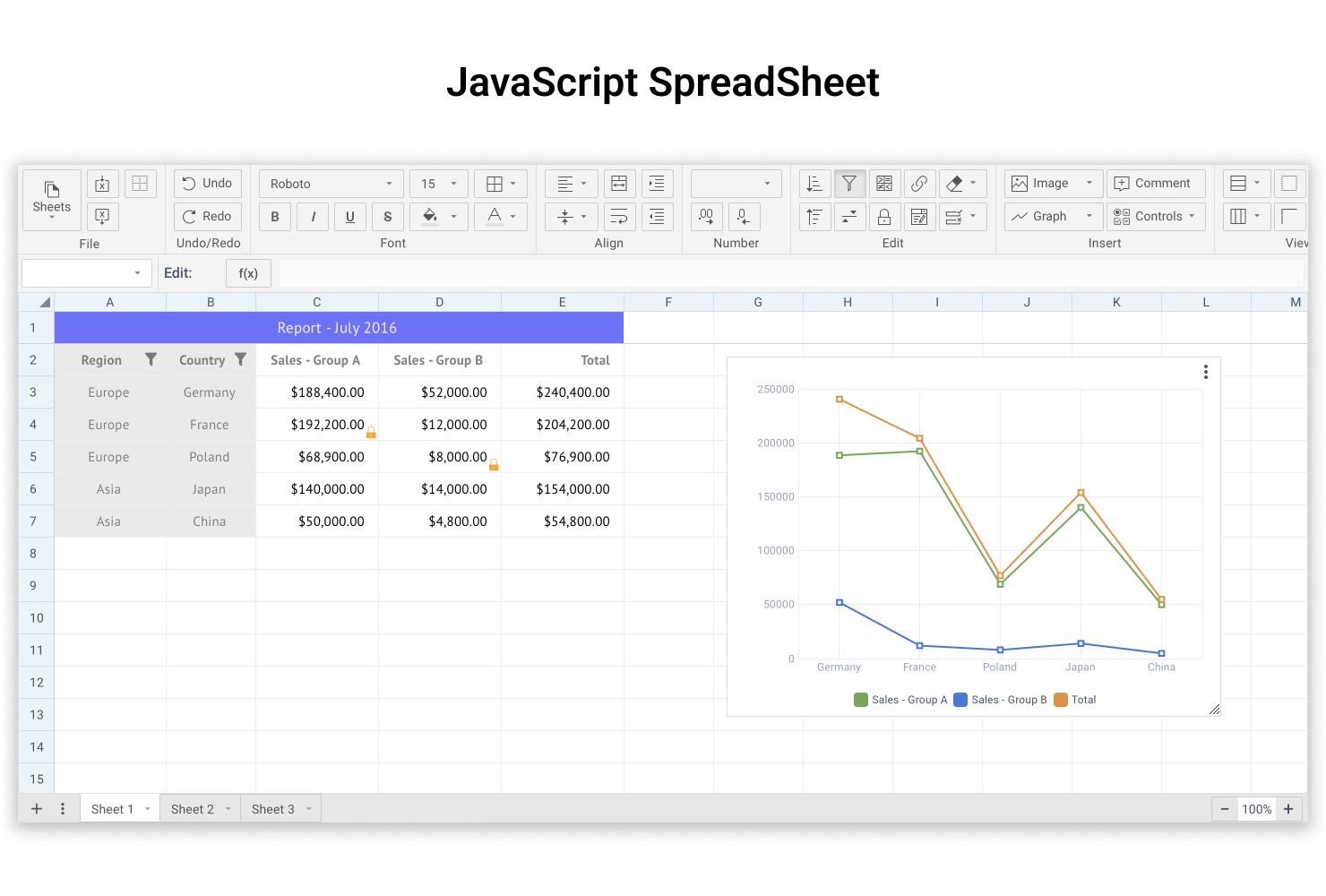Image resolution: width=1326 pixels, height=896 pixels.
Task: Click the conditional formatting icon
Action: coord(884,184)
